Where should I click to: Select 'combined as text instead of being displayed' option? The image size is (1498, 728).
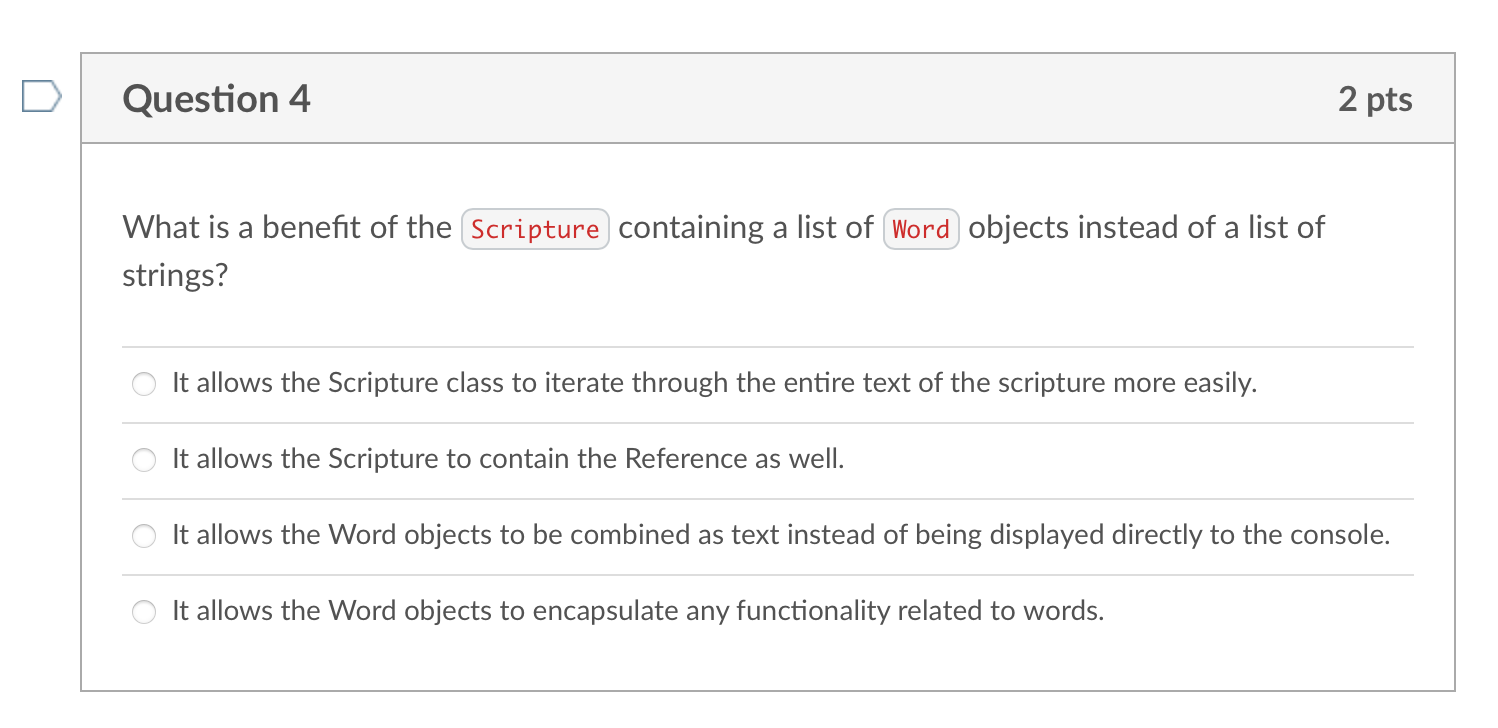[x=143, y=535]
